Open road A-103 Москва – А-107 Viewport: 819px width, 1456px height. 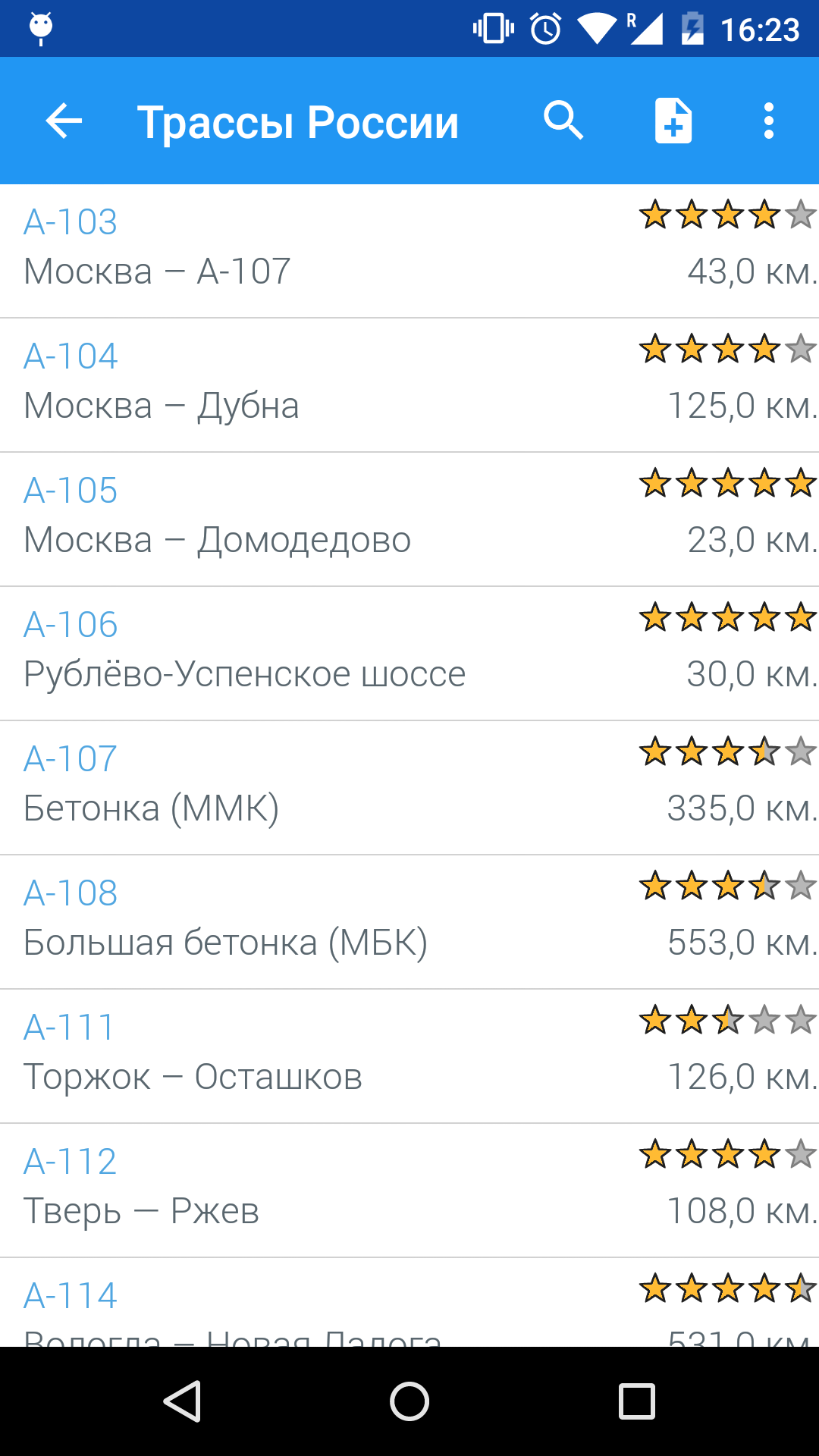point(409,251)
